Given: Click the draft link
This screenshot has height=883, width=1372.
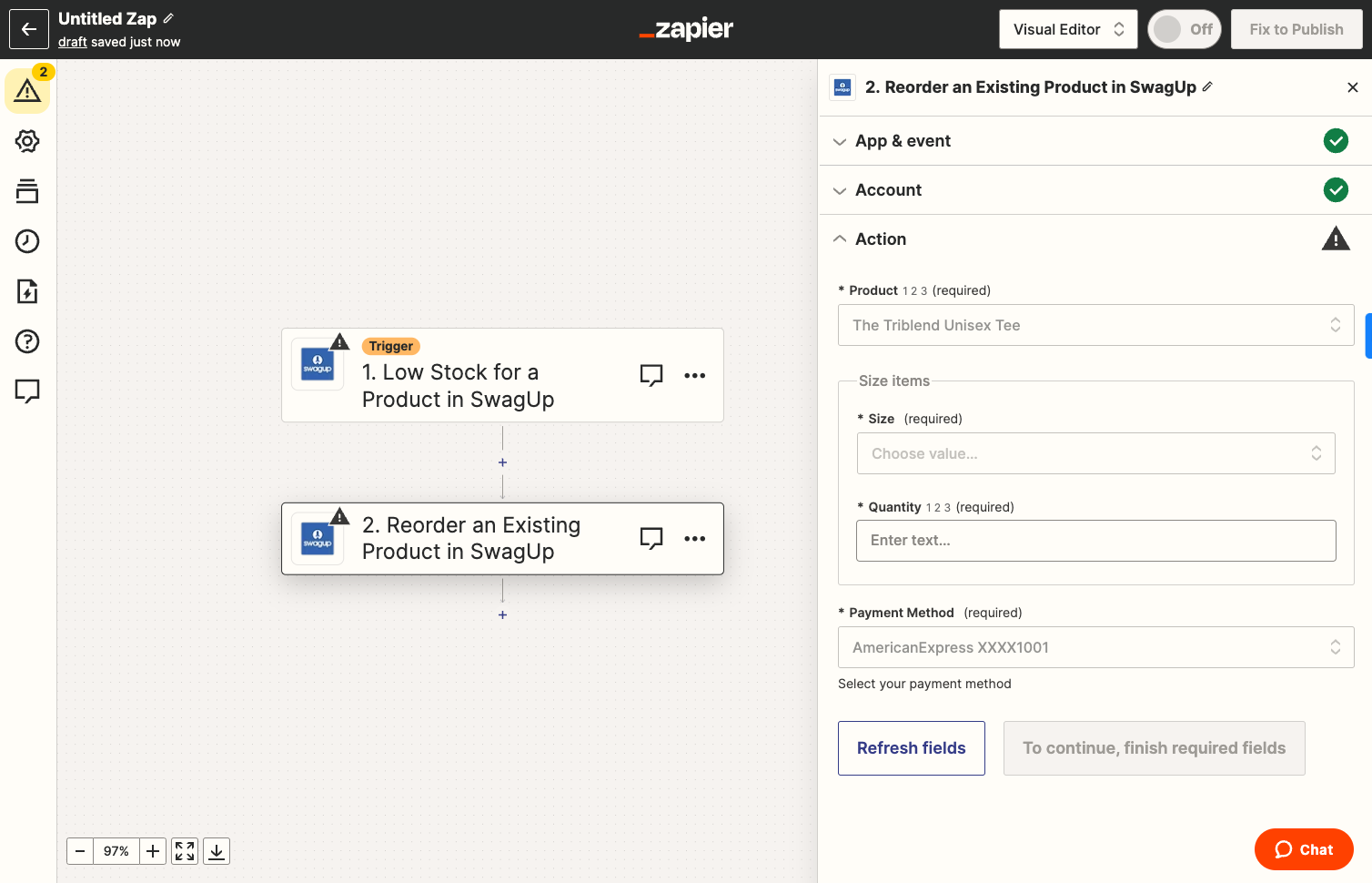Looking at the screenshot, I should pyautogui.click(x=73, y=42).
